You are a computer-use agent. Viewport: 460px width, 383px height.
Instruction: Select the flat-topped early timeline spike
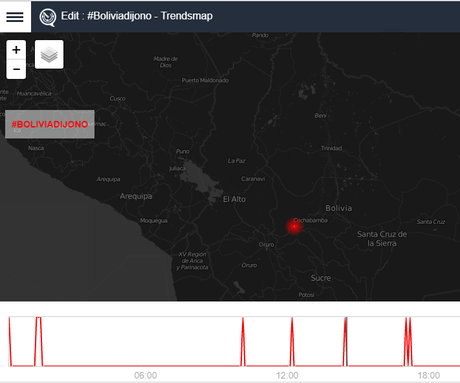pos(39,342)
